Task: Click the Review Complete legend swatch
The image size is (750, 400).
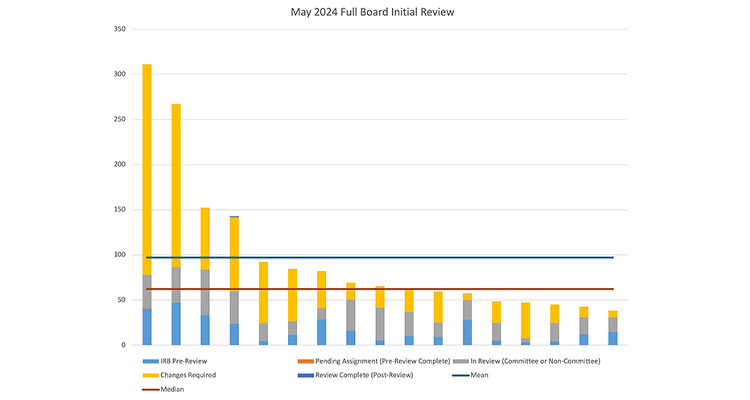Action: 307,375
